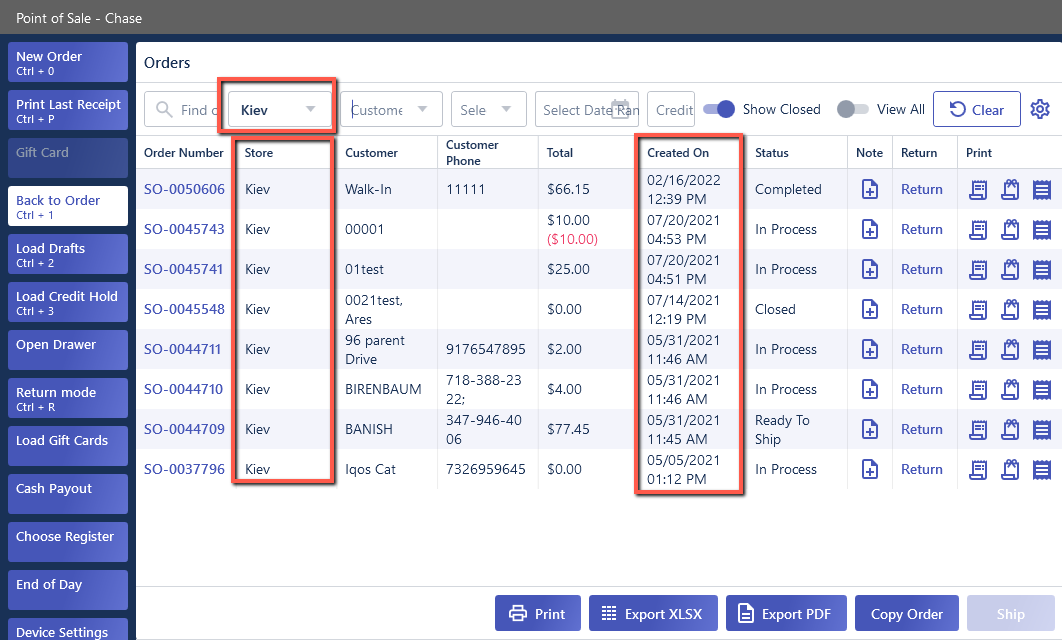1062x640 pixels.
Task: Add a note to order SO-0045743
Action: tap(870, 230)
